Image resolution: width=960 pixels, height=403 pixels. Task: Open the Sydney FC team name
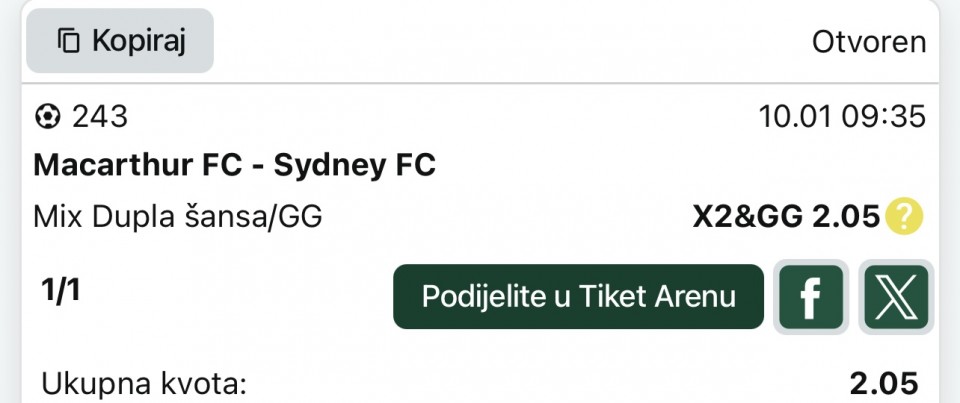coord(355,165)
